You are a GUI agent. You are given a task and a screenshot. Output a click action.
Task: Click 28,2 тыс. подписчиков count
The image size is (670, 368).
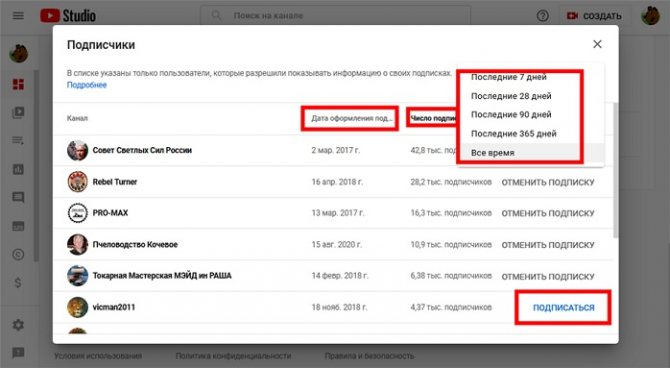(x=451, y=182)
